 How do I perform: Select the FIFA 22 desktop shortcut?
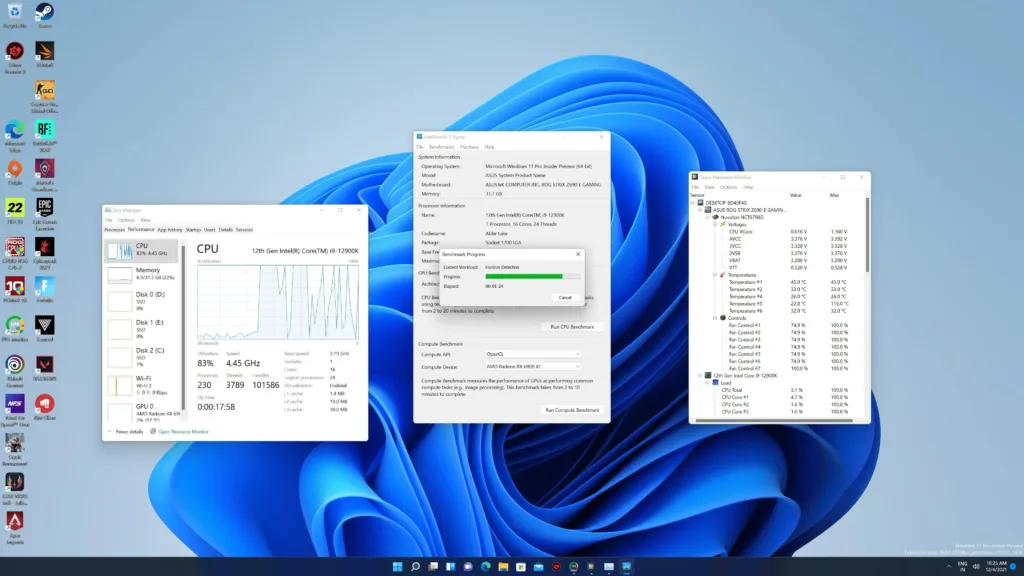14,212
